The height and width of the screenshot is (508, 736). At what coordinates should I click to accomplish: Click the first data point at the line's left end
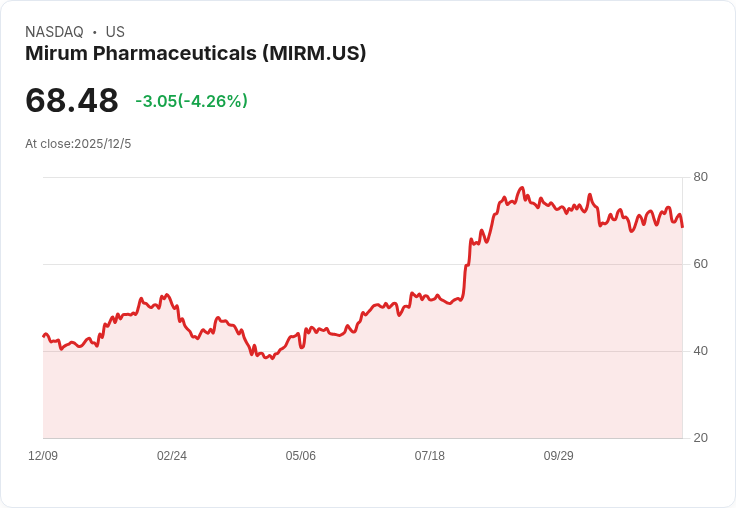point(44,336)
